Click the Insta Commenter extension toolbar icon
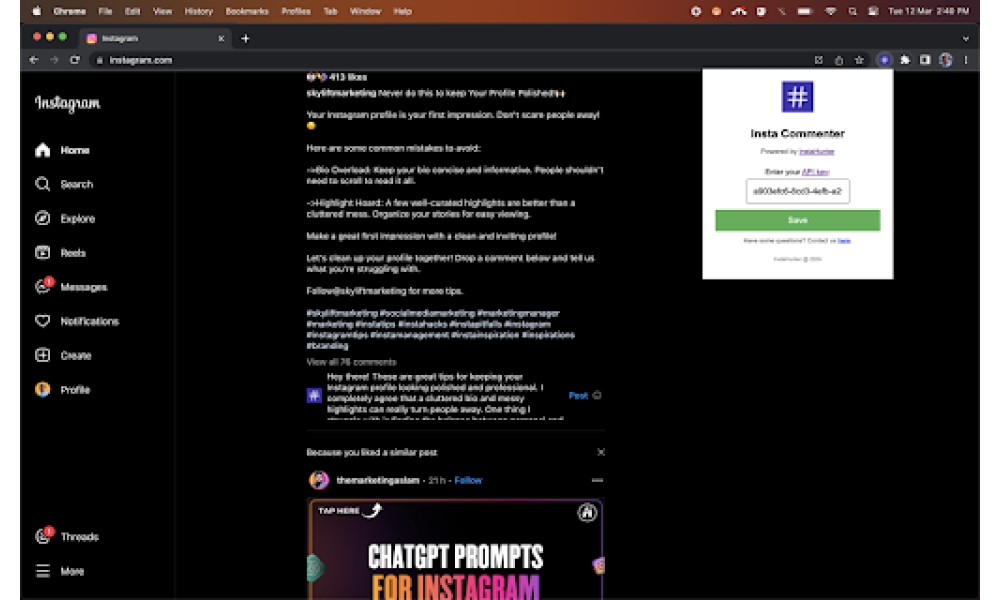 click(x=884, y=60)
